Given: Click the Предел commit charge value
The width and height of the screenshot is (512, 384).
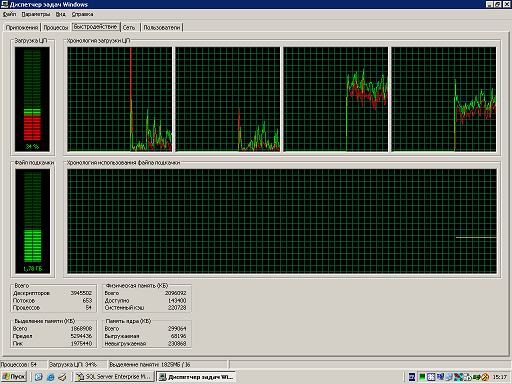Looking at the screenshot, I should 81,336.
